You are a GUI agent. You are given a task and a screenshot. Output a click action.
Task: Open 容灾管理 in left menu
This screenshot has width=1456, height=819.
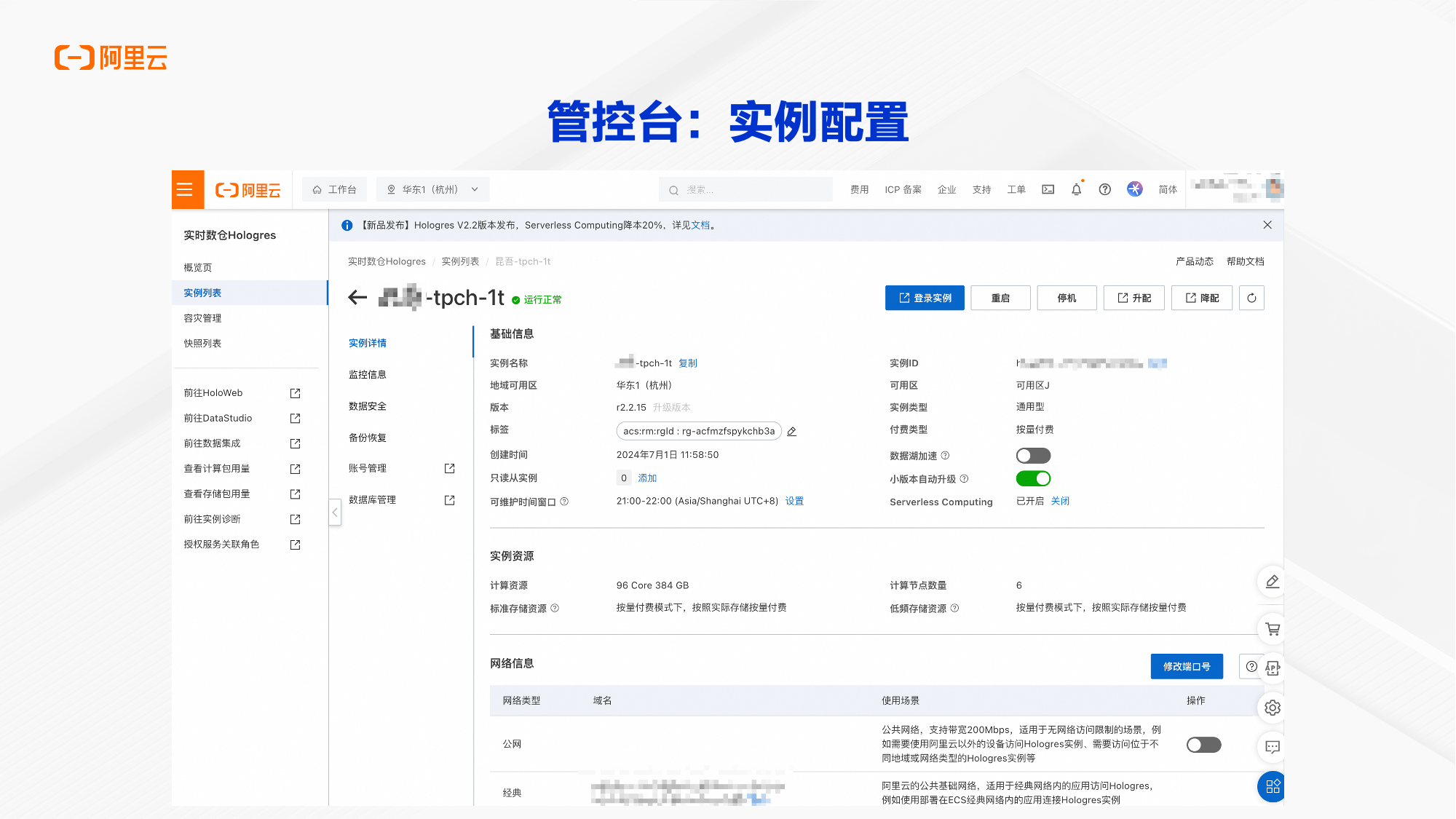click(x=202, y=318)
